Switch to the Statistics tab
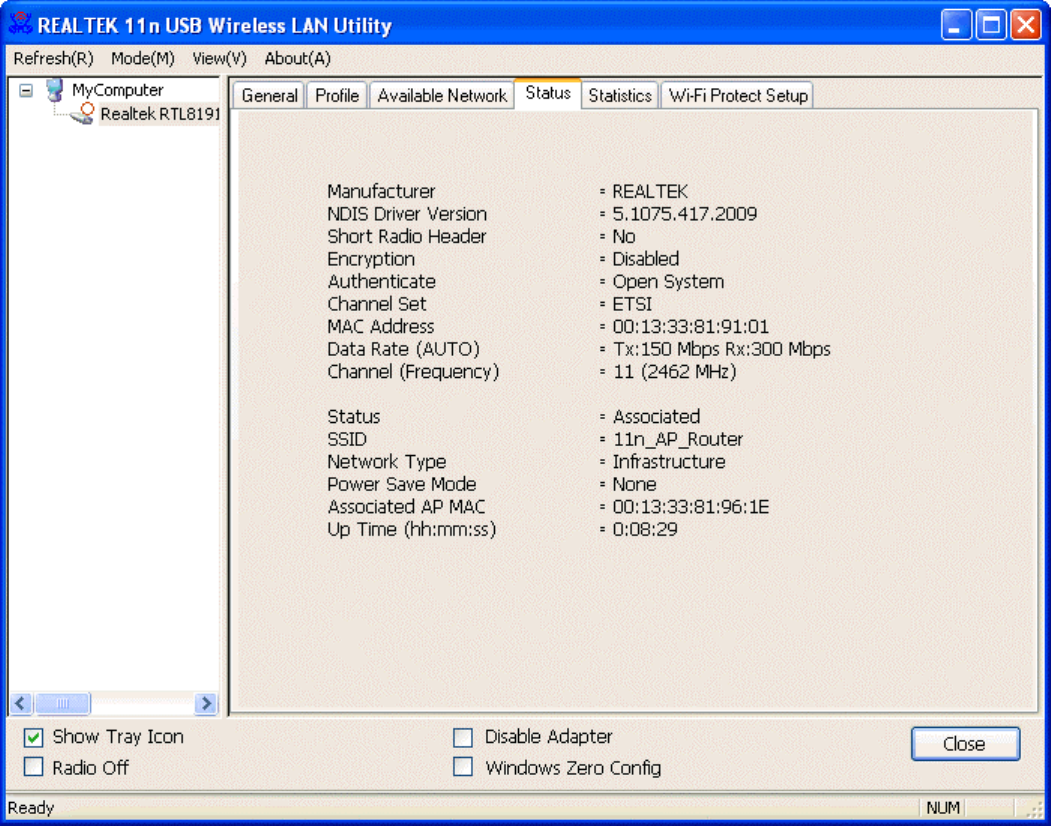Viewport: 1051px width, 826px height. pyautogui.click(x=620, y=96)
